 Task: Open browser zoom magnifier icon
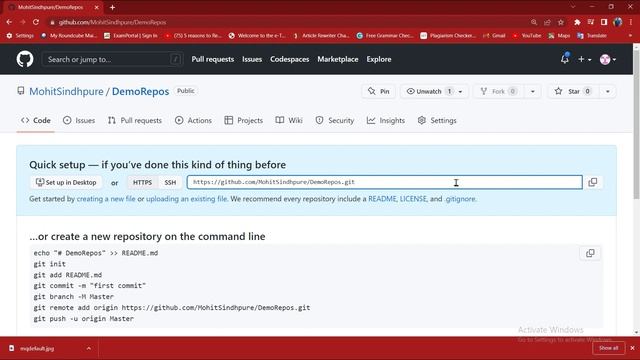[534, 22]
